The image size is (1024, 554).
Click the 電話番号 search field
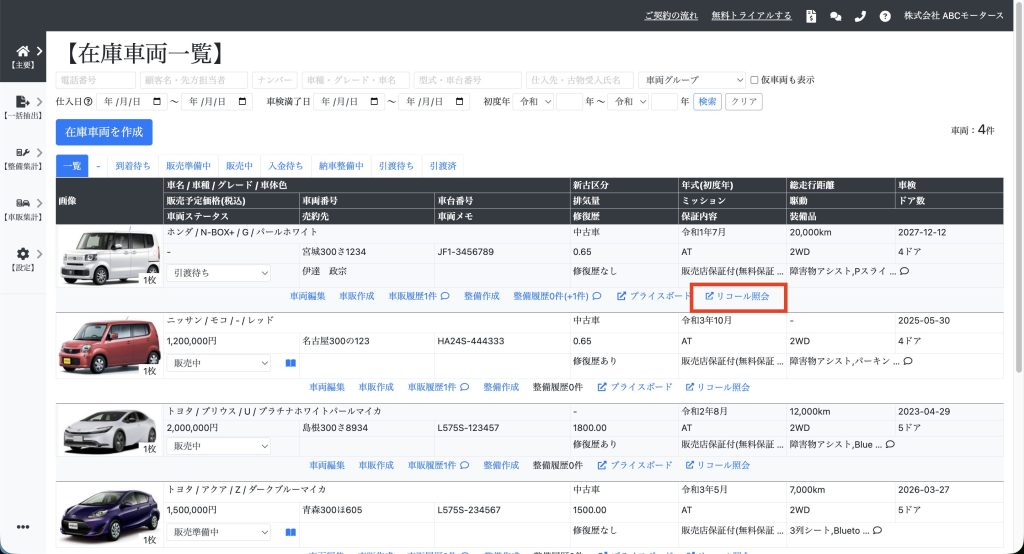[96, 80]
